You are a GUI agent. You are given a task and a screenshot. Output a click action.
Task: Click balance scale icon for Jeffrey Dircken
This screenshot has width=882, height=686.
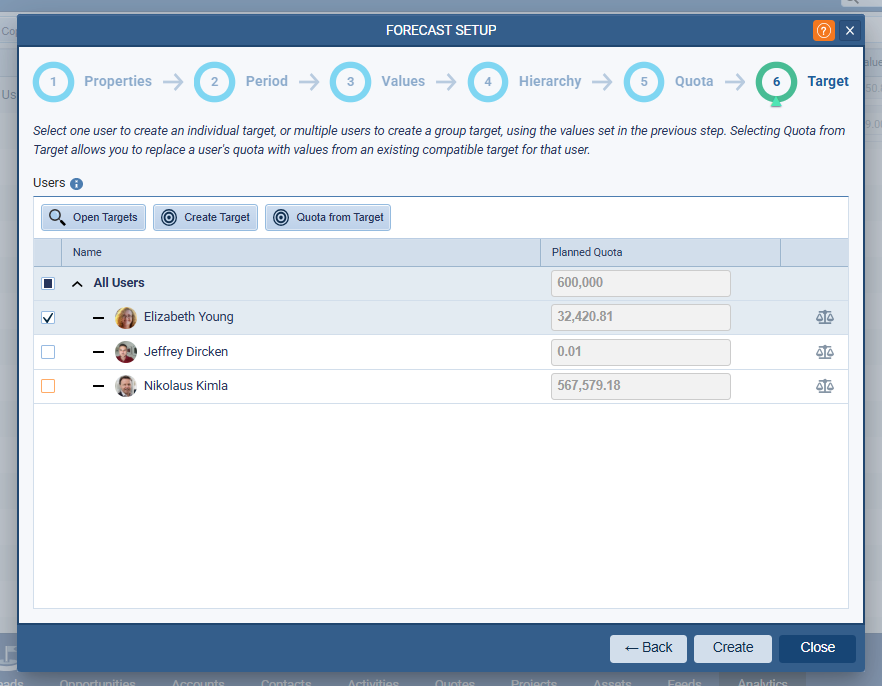click(824, 352)
